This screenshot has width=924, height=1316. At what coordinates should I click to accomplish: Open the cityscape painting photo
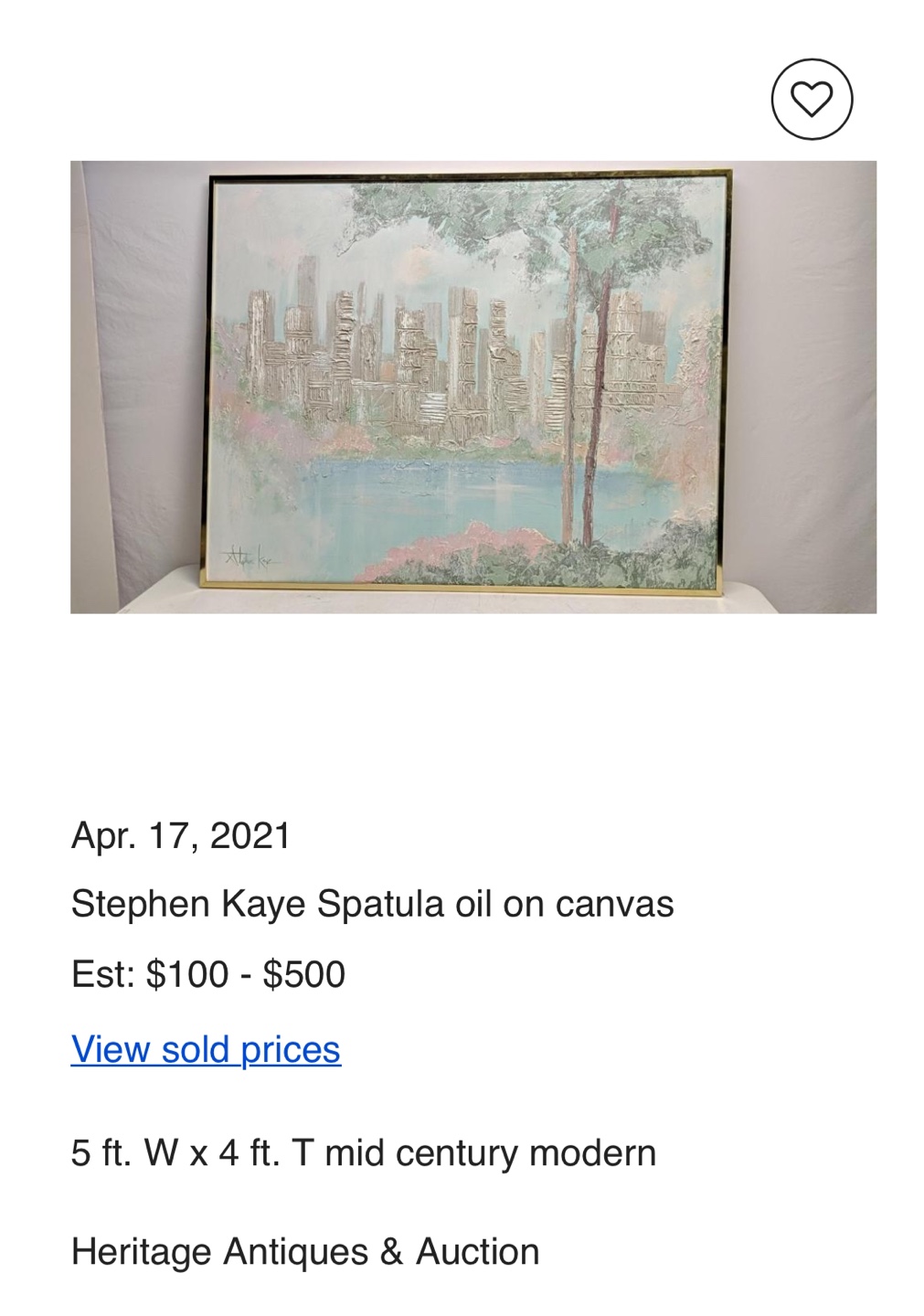(x=473, y=387)
